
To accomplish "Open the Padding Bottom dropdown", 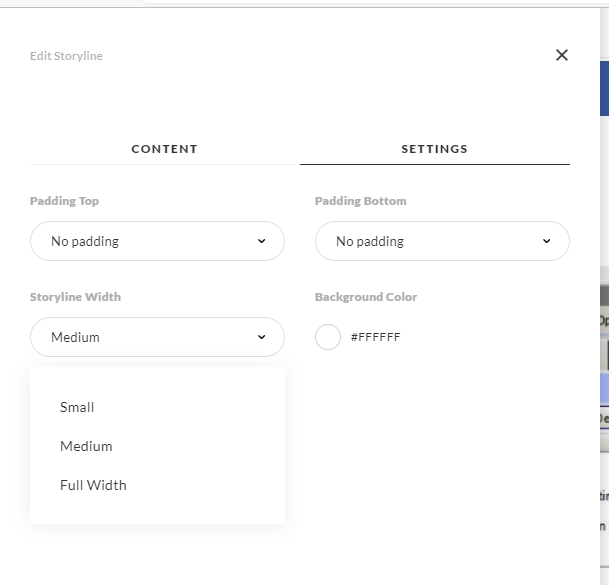I will point(442,241).
